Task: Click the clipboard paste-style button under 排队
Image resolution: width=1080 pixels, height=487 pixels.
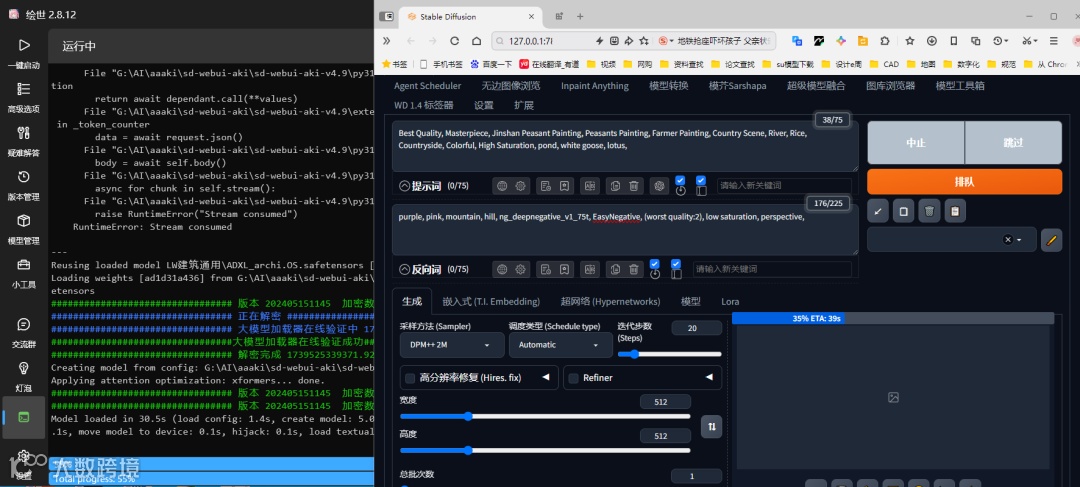Action: pyautogui.click(x=954, y=211)
